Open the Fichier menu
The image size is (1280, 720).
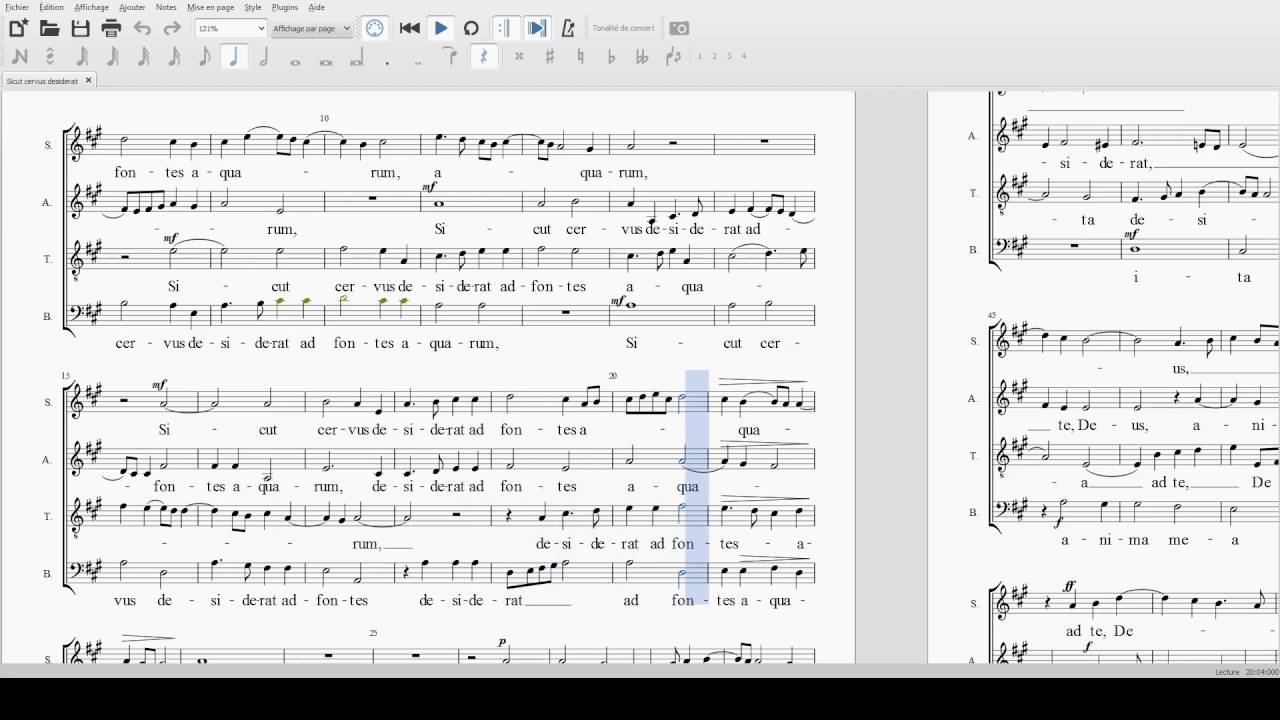point(17,7)
